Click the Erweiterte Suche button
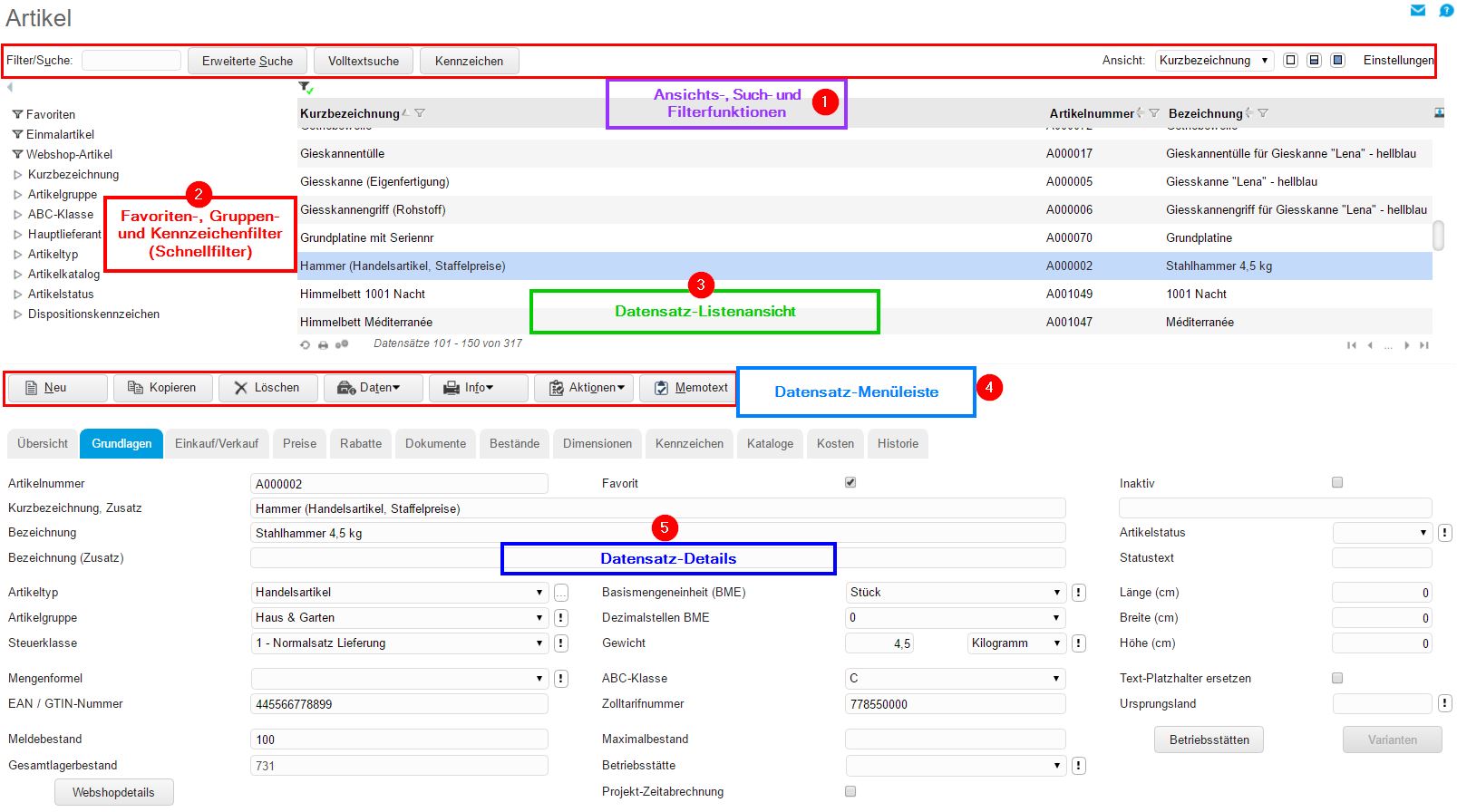1457x812 pixels. pos(247,61)
